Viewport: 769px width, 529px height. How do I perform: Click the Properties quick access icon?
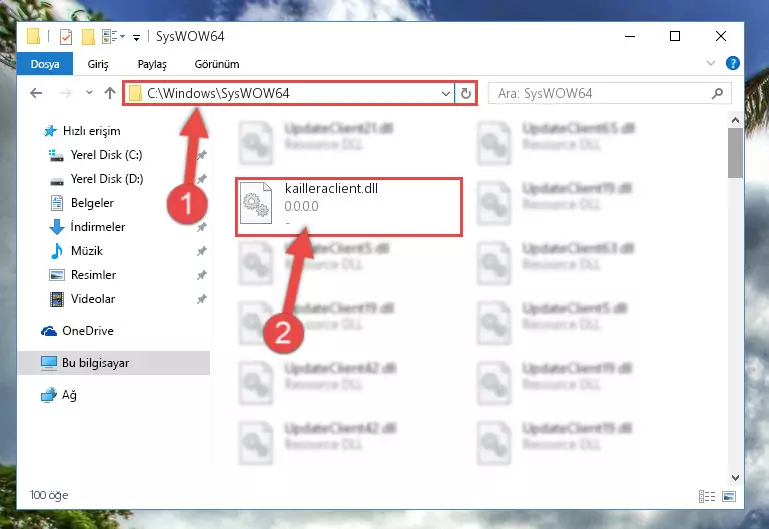[x=66, y=37]
